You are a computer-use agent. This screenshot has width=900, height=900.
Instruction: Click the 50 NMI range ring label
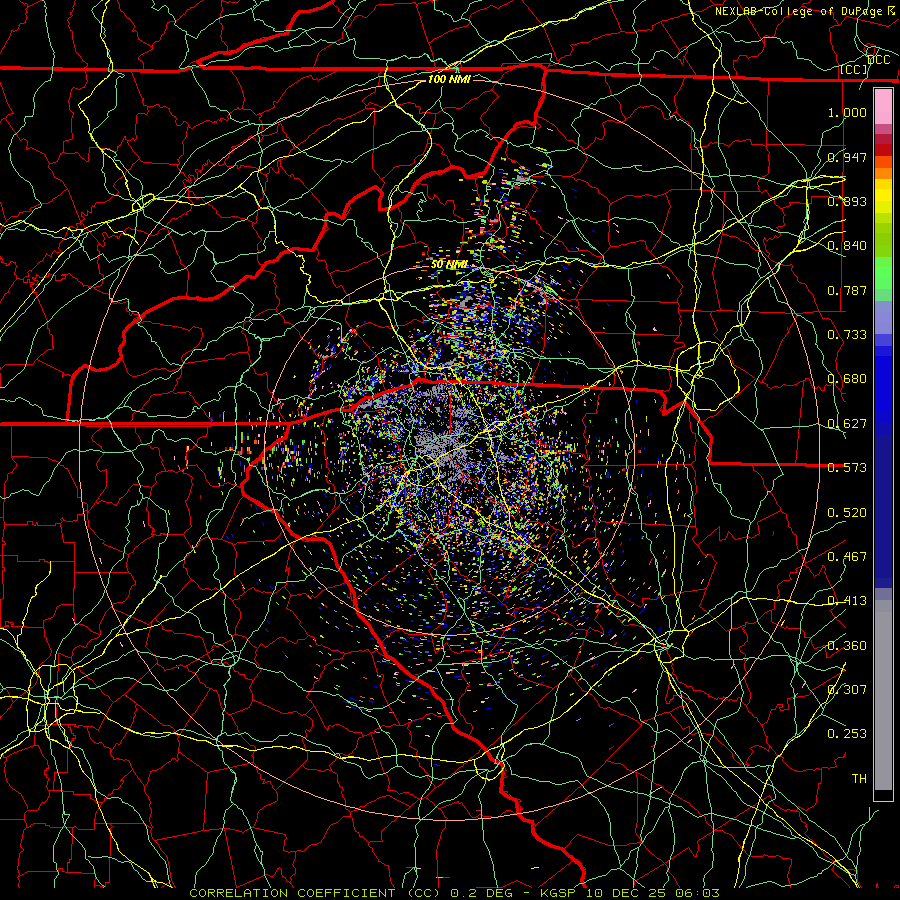point(449,265)
